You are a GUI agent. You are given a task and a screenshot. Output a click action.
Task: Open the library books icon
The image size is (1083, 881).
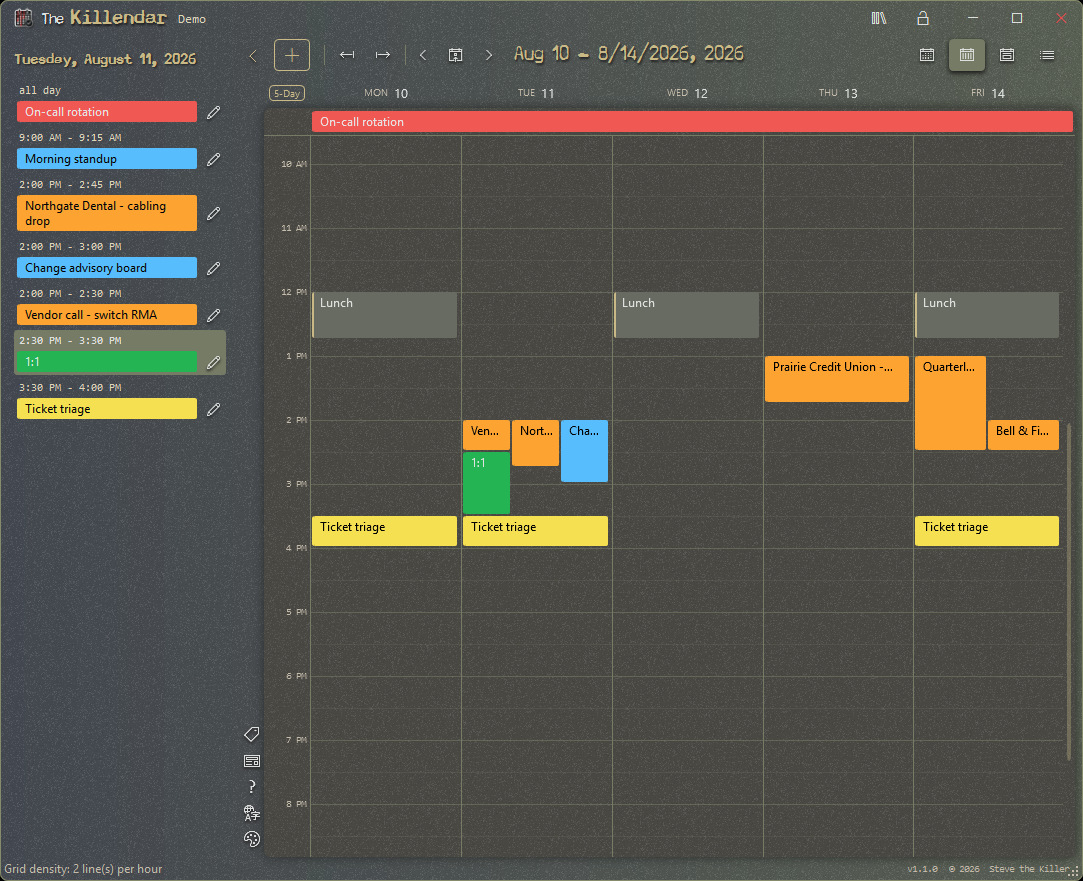pyautogui.click(x=879, y=19)
